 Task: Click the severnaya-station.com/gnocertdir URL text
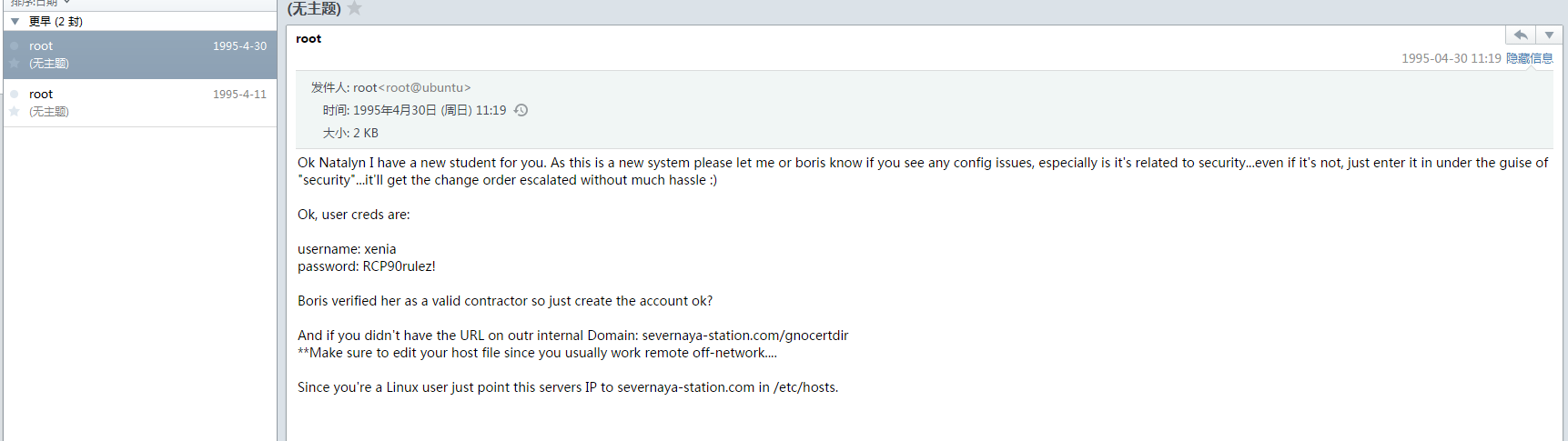click(x=744, y=336)
